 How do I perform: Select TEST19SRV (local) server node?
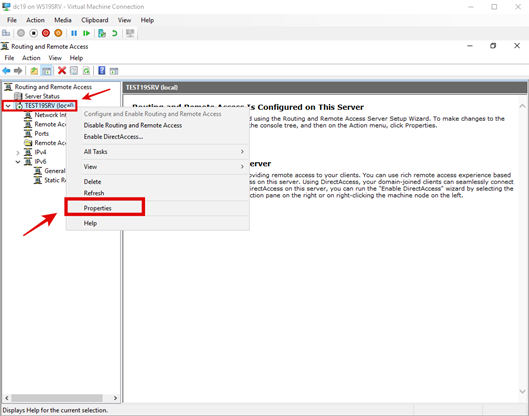(49, 106)
